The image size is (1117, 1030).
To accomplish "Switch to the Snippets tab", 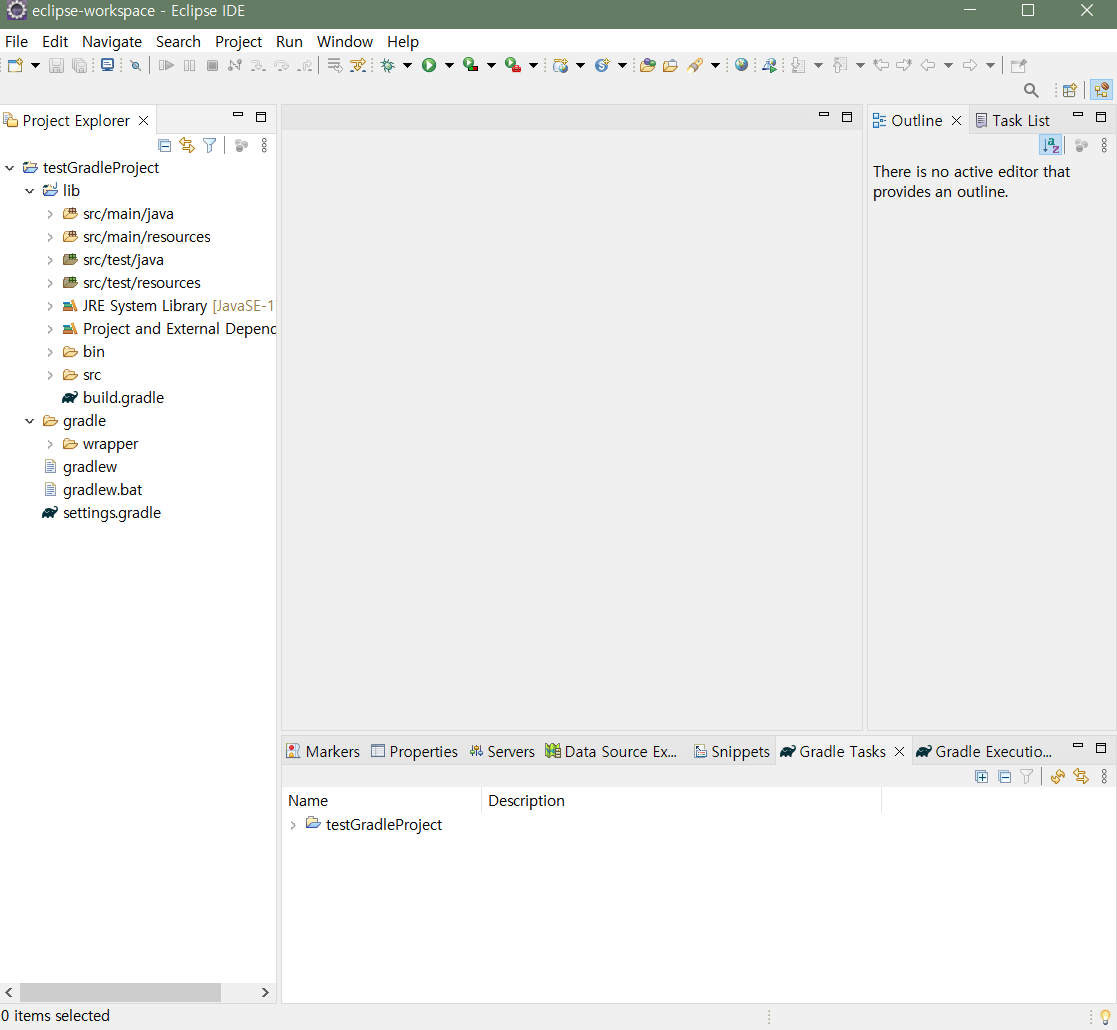I will 732,752.
